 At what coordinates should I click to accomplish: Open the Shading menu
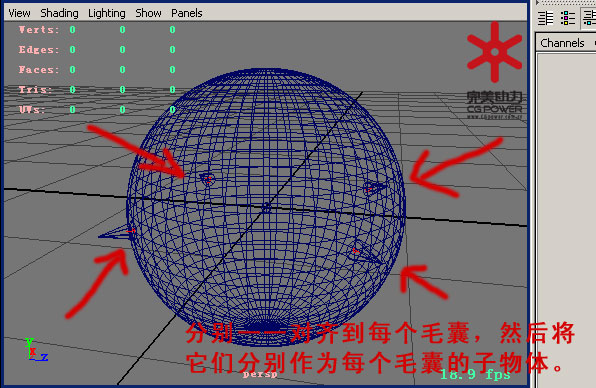(x=59, y=13)
